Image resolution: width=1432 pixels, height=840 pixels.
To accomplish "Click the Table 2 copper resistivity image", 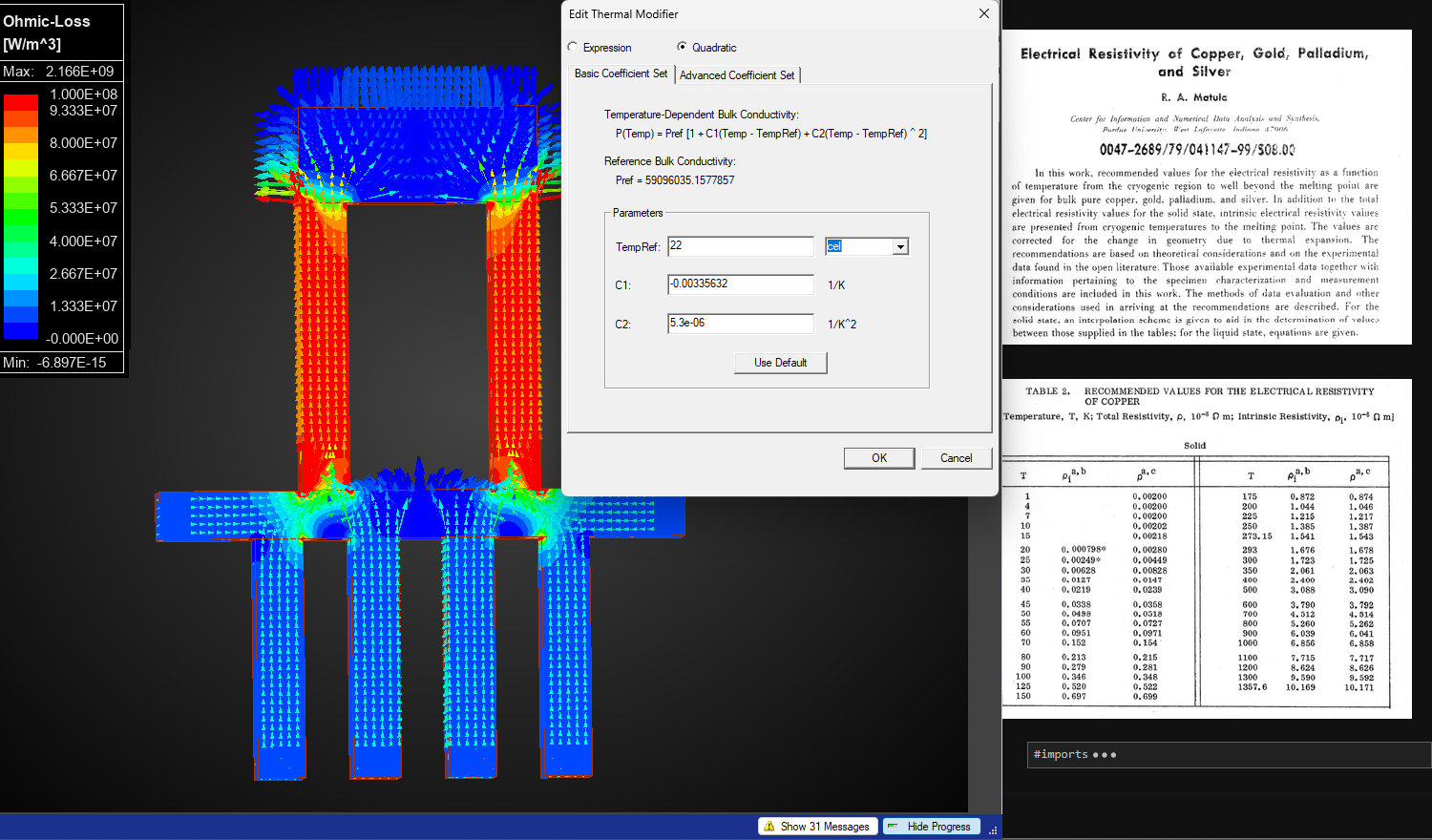I will [x=1207, y=549].
